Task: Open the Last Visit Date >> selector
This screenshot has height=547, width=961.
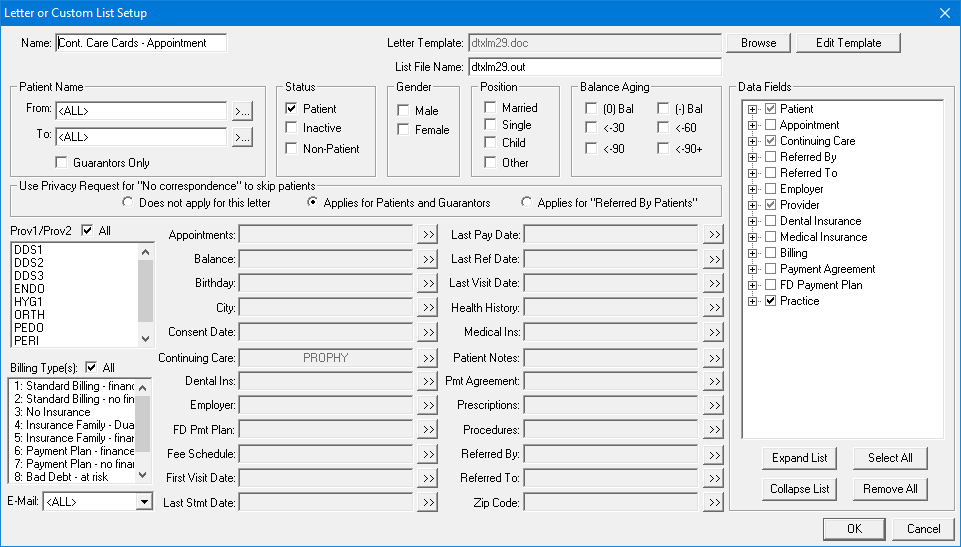Action: (712, 284)
